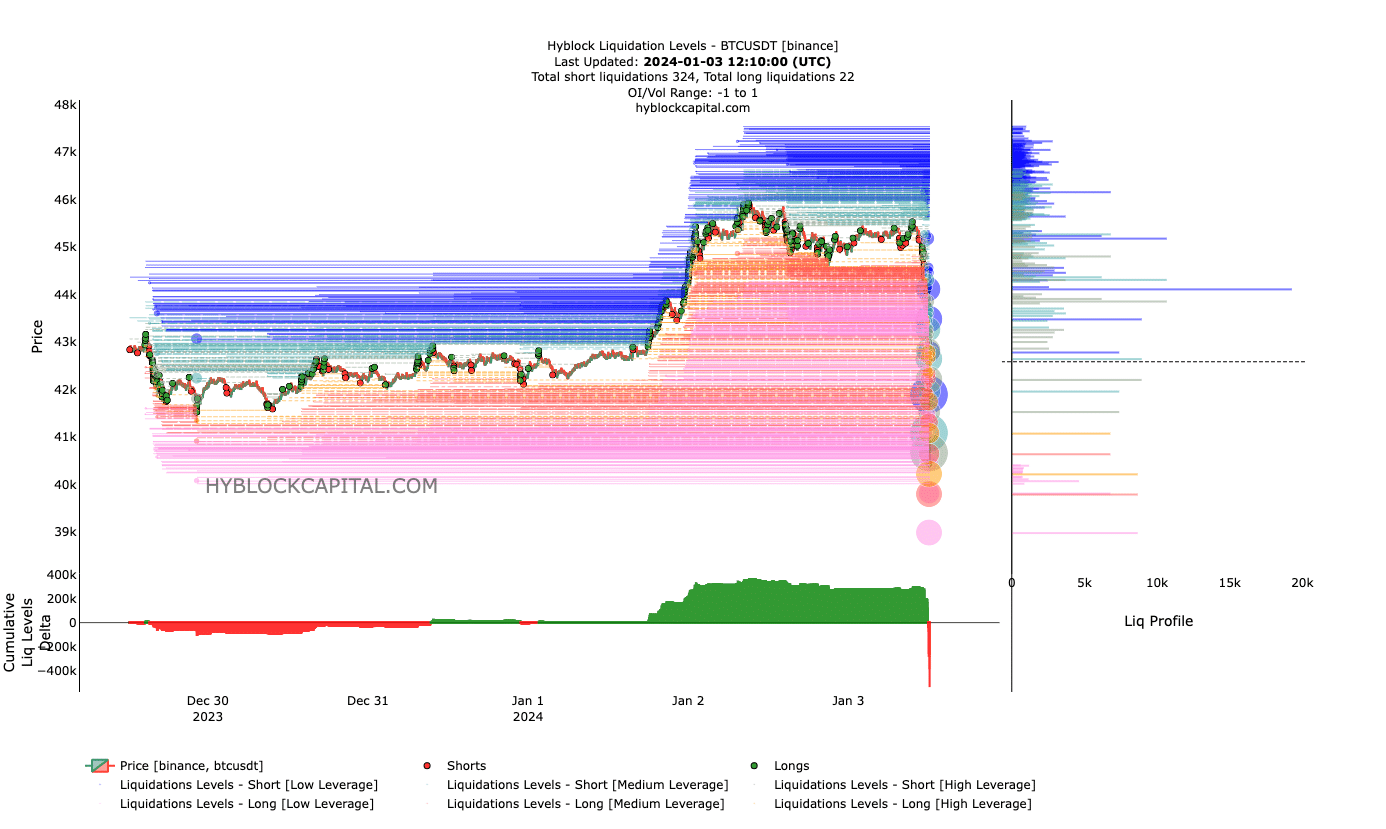
Task: Click the 41k price axis label
Action: pyautogui.click(x=66, y=437)
